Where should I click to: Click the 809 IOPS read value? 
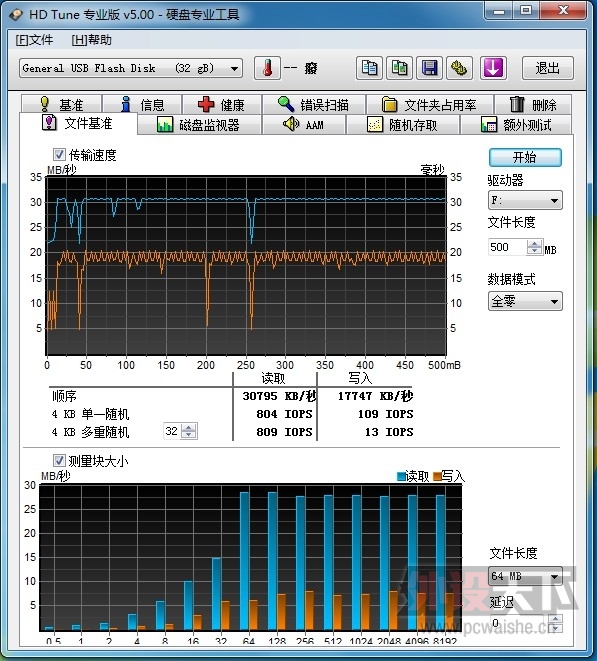click(284, 432)
